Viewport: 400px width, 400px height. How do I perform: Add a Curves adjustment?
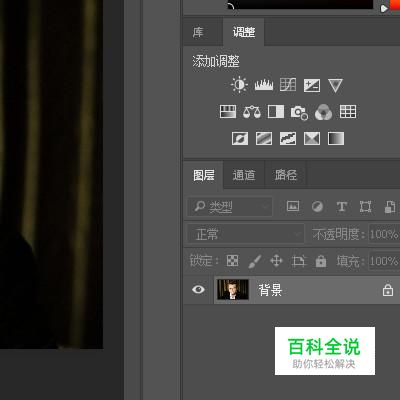288,85
